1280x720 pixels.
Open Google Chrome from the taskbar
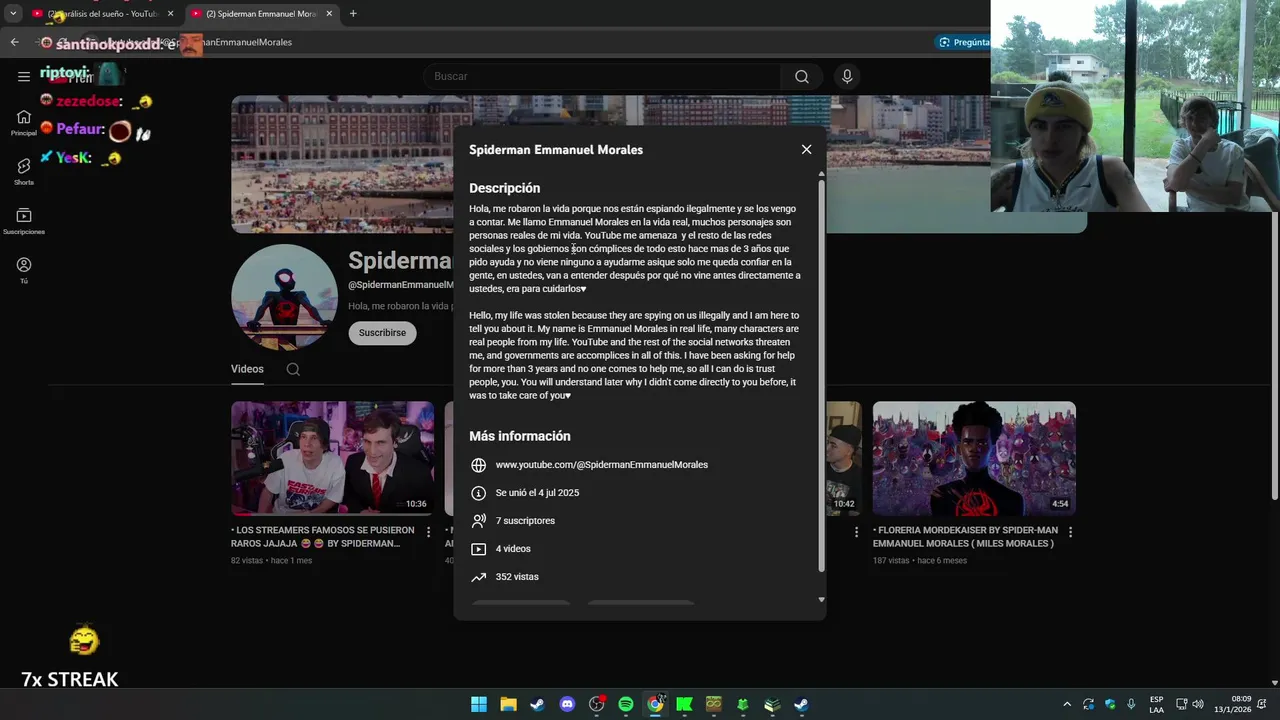655,704
